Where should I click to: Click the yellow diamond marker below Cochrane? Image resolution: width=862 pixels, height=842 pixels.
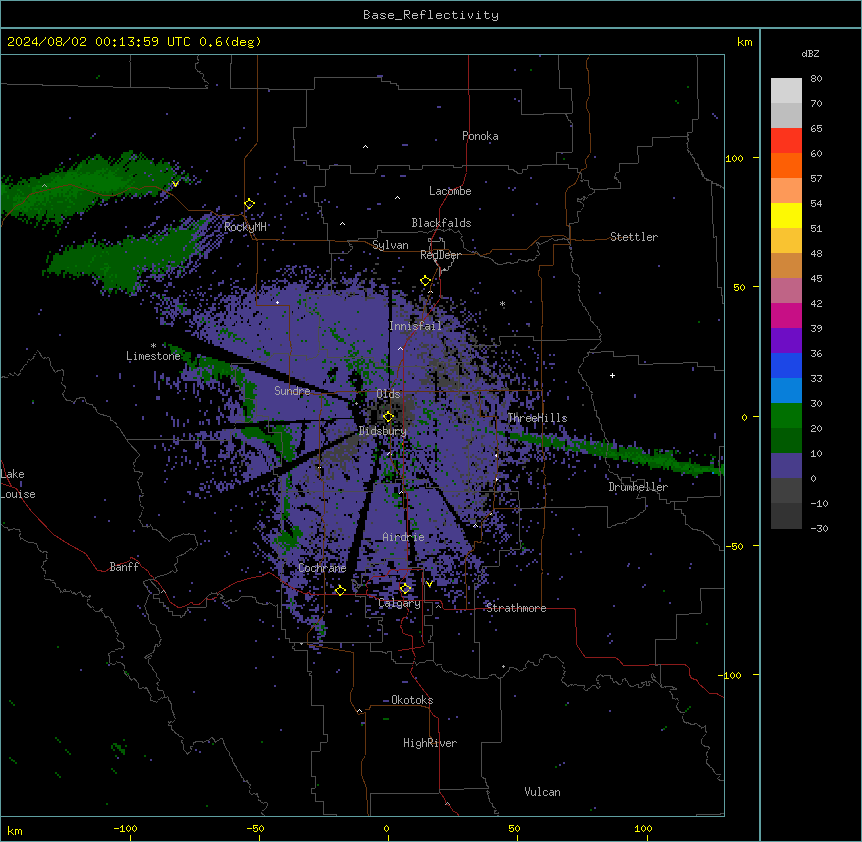340,590
